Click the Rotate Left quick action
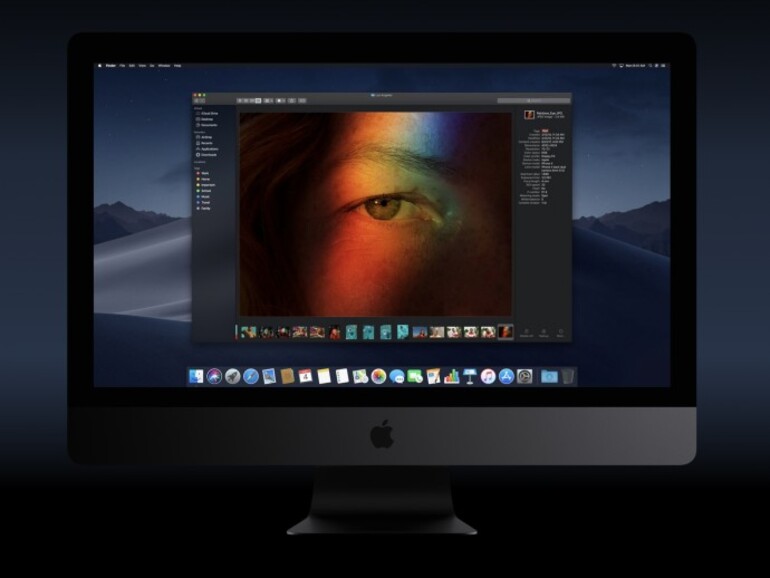This screenshot has height=578, width=770. coord(526,333)
